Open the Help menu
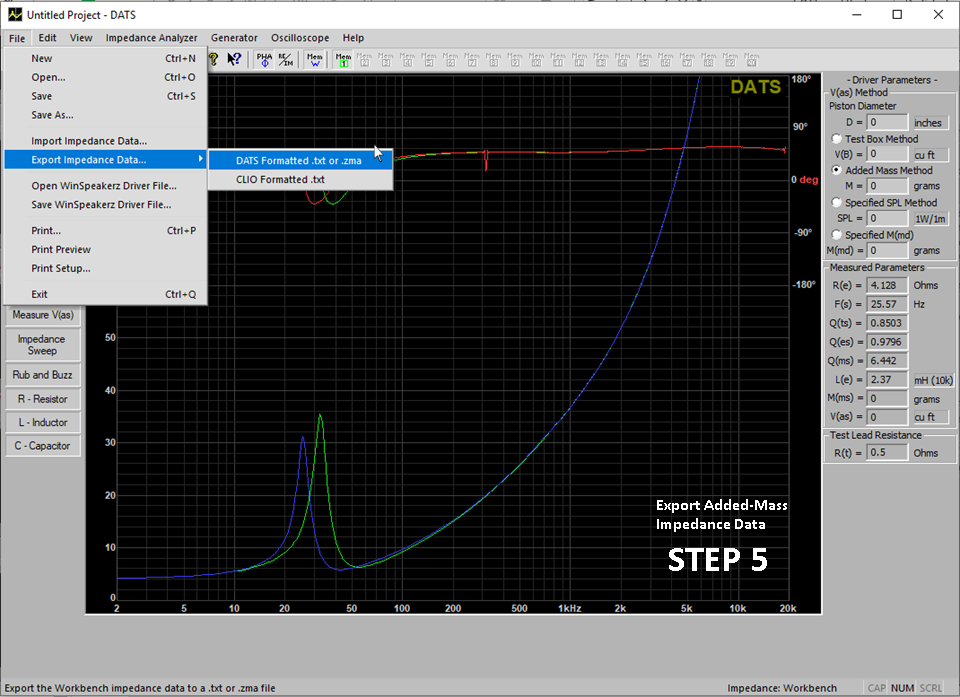 coord(353,38)
